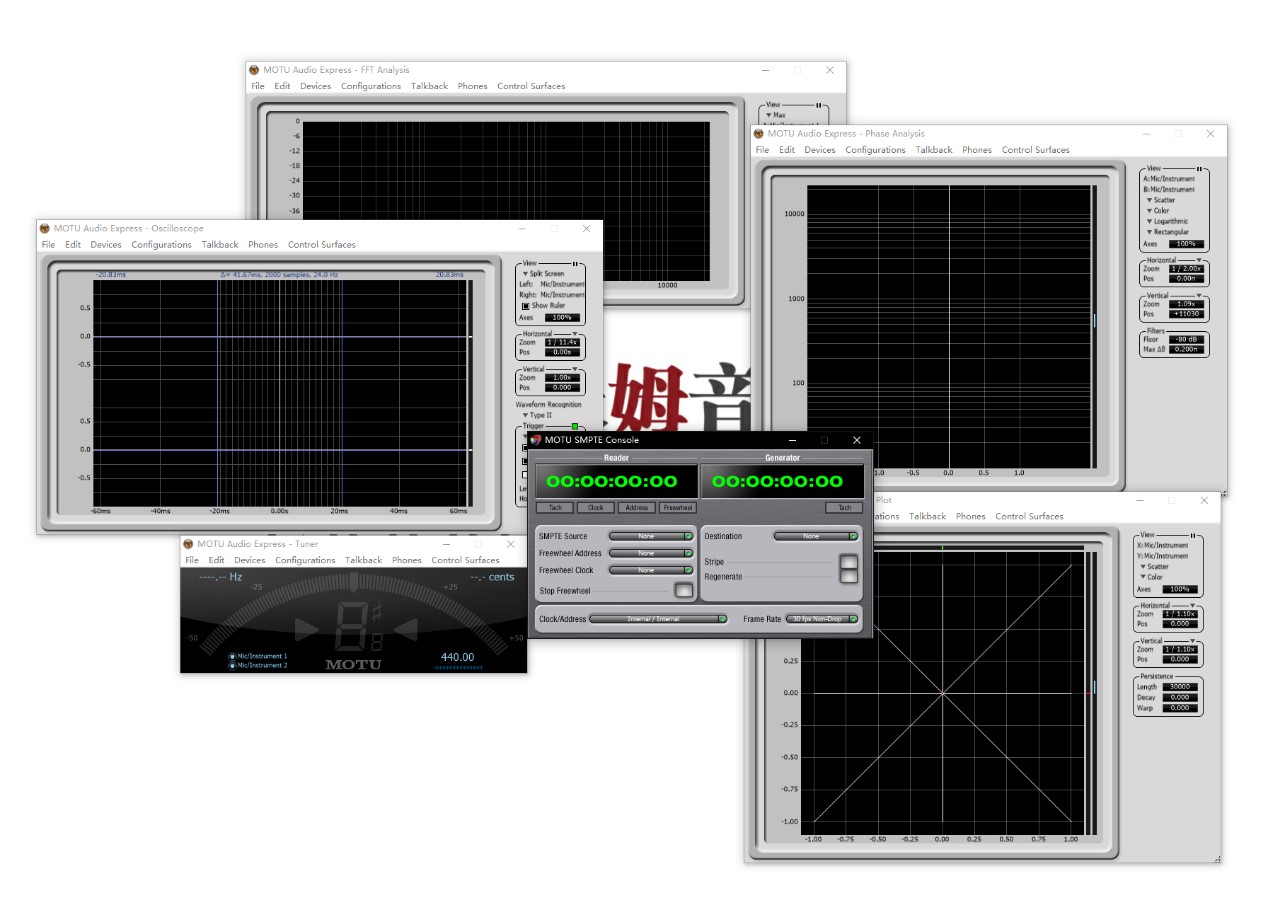Click the Address button under Reader
This screenshot has width=1268, height=900.
[x=636, y=508]
